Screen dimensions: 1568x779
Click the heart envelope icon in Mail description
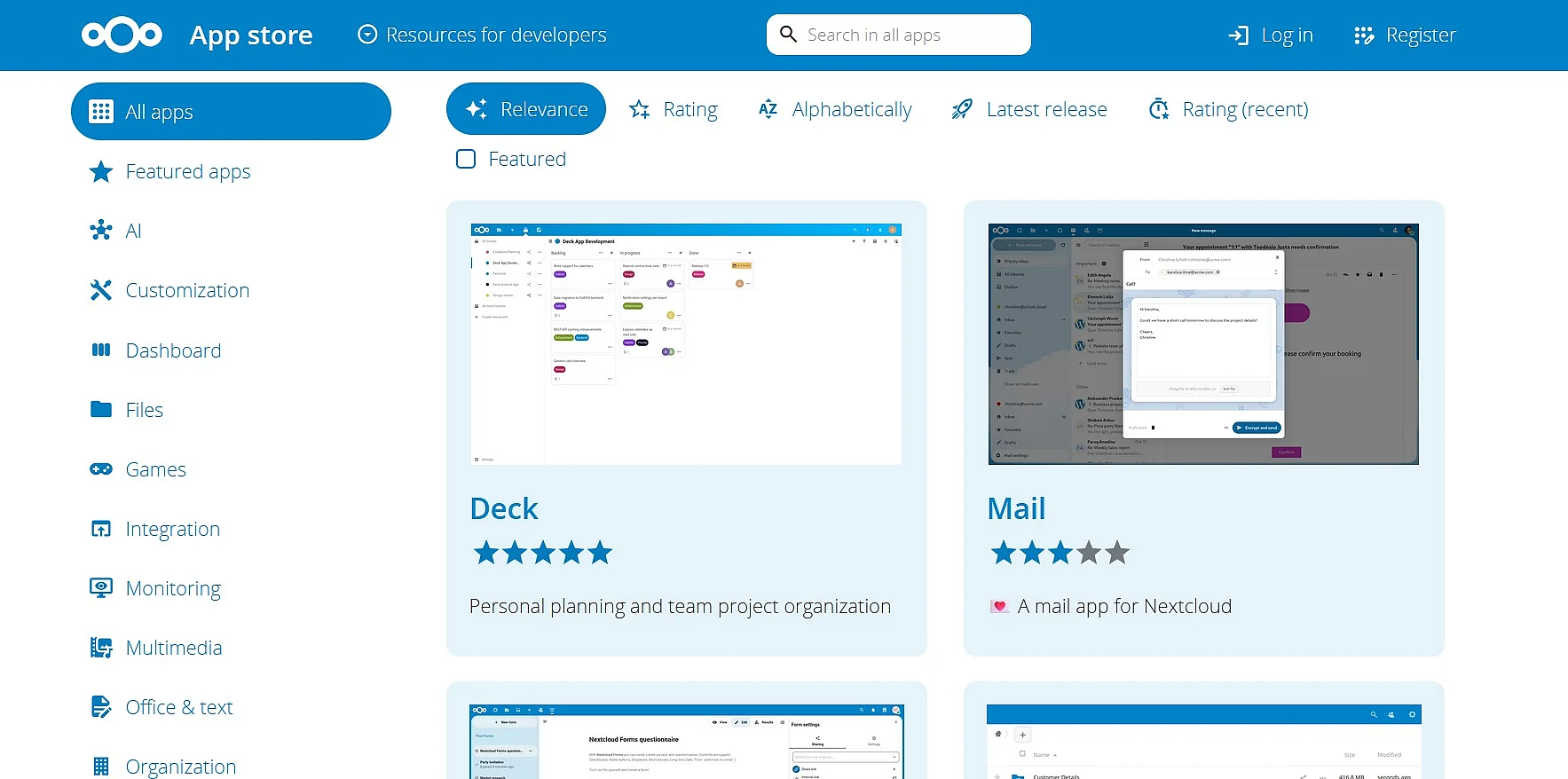[1000, 606]
